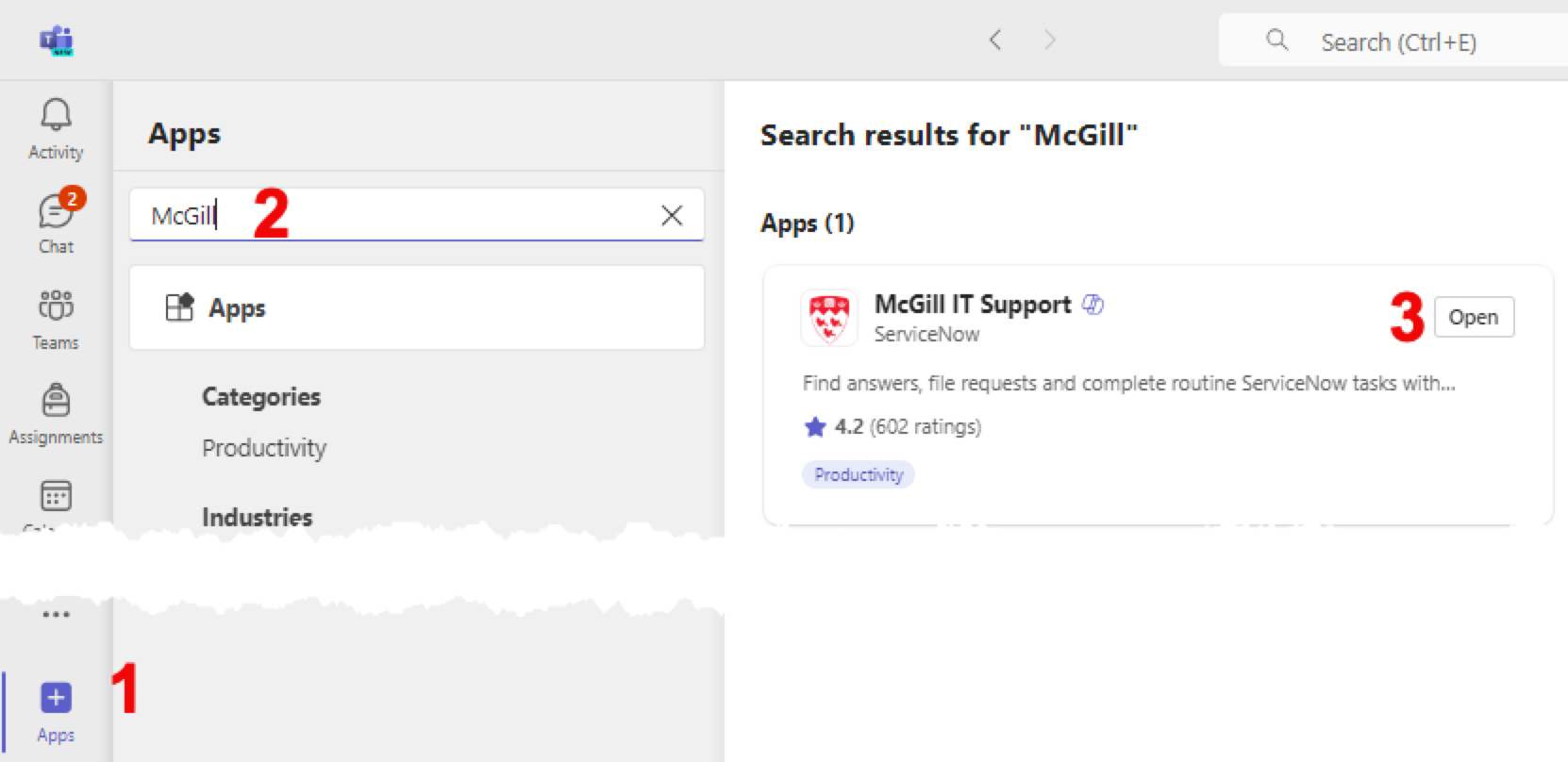This screenshot has height=762, width=1568.
Task: Choose the Productivity category
Action: click(264, 448)
